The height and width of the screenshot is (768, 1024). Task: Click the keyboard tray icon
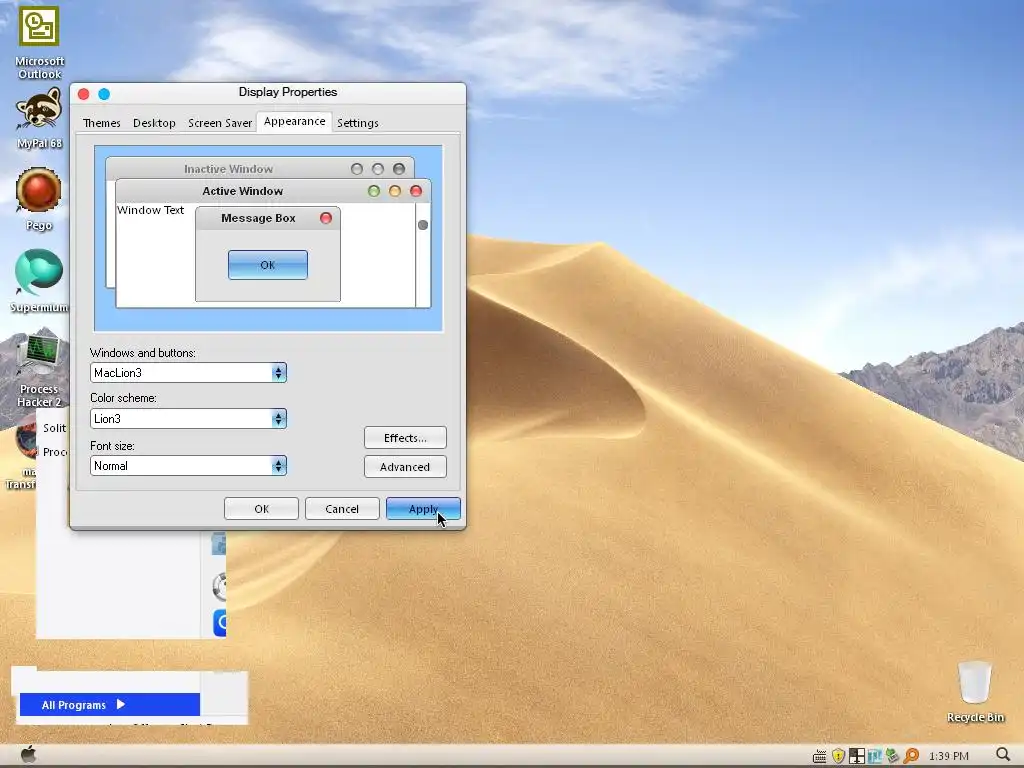coord(820,756)
